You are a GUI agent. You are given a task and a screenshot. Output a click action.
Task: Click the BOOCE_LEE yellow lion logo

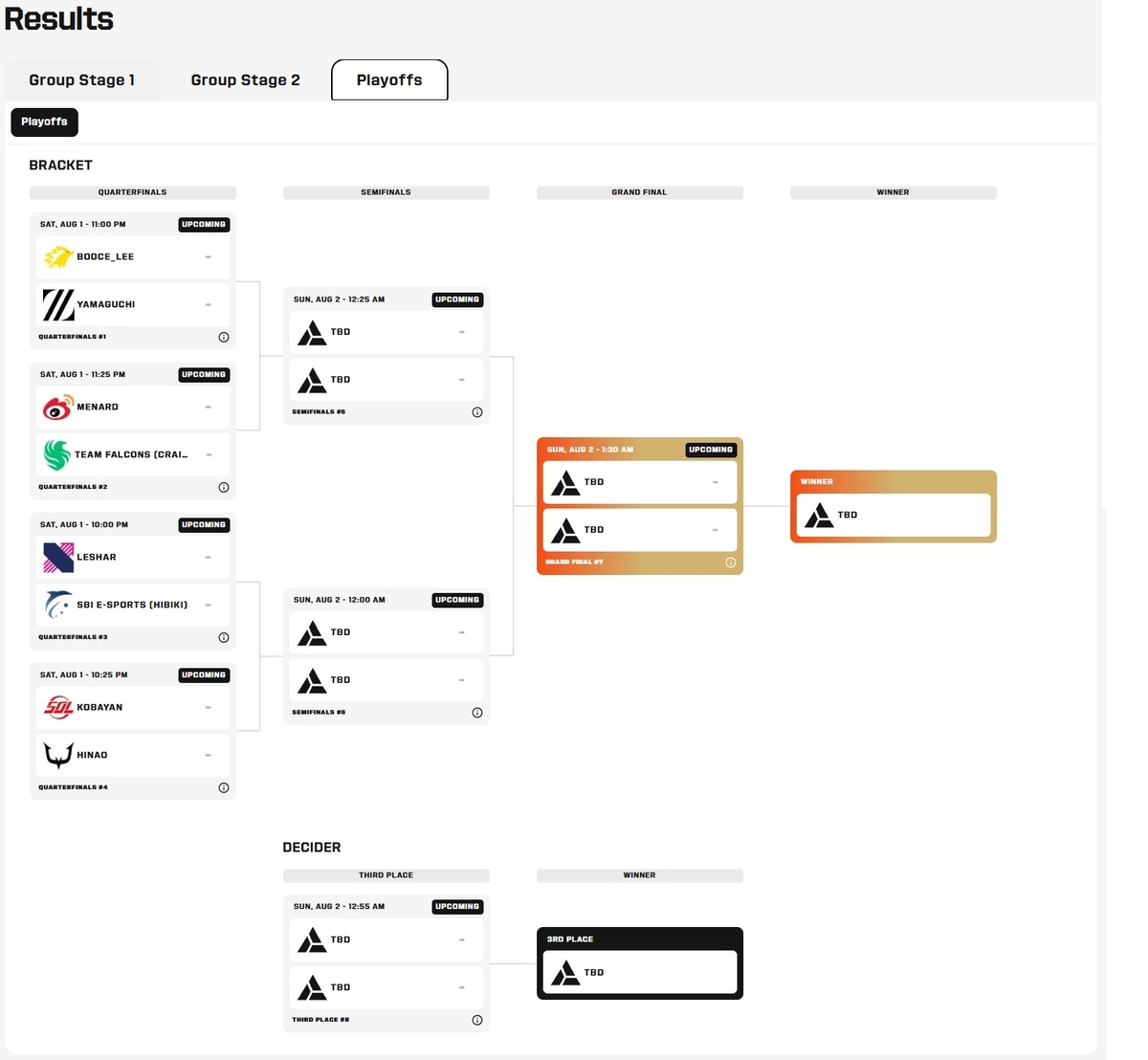coord(58,256)
